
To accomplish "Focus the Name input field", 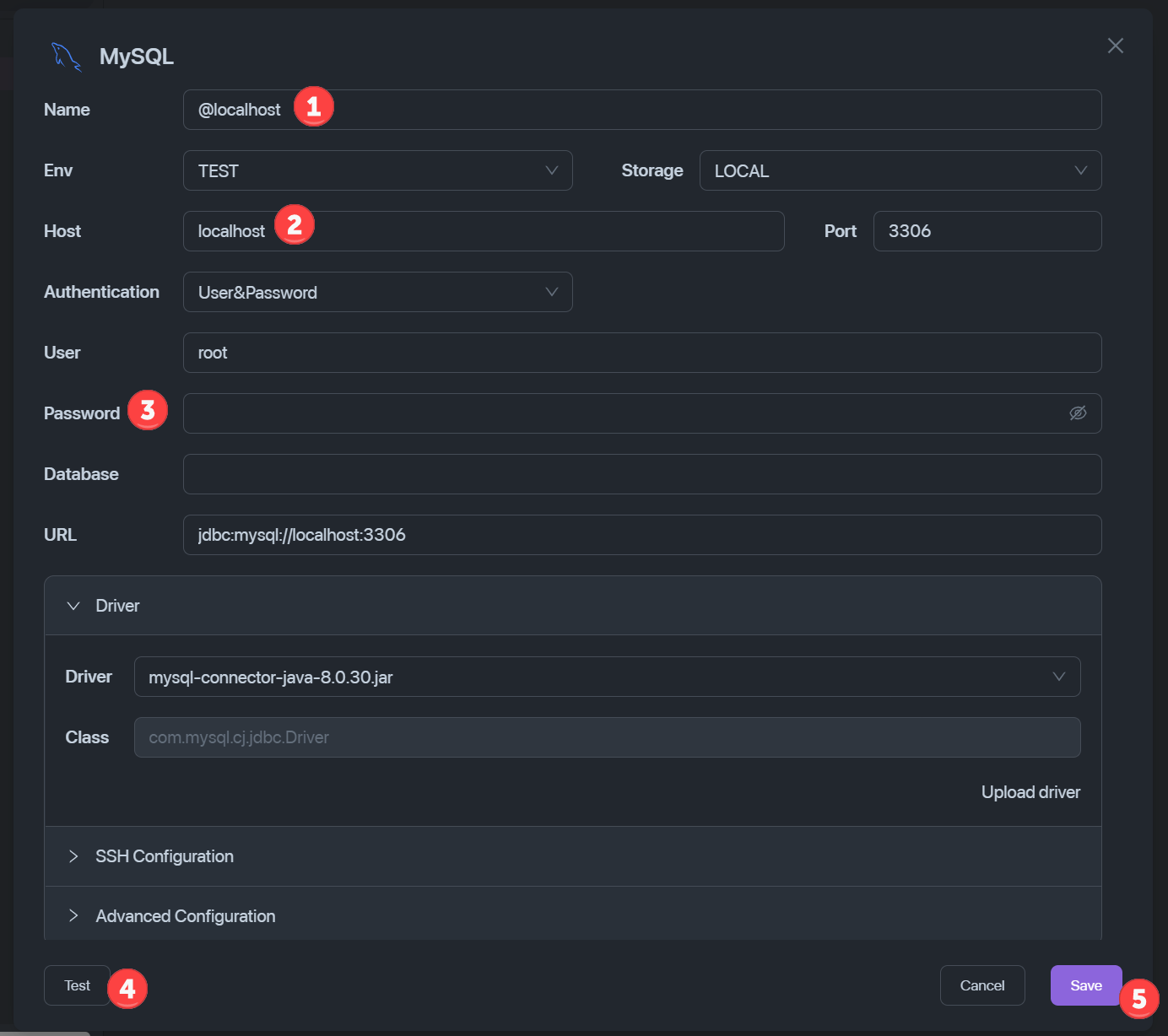I will pyautogui.click(x=642, y=110).
